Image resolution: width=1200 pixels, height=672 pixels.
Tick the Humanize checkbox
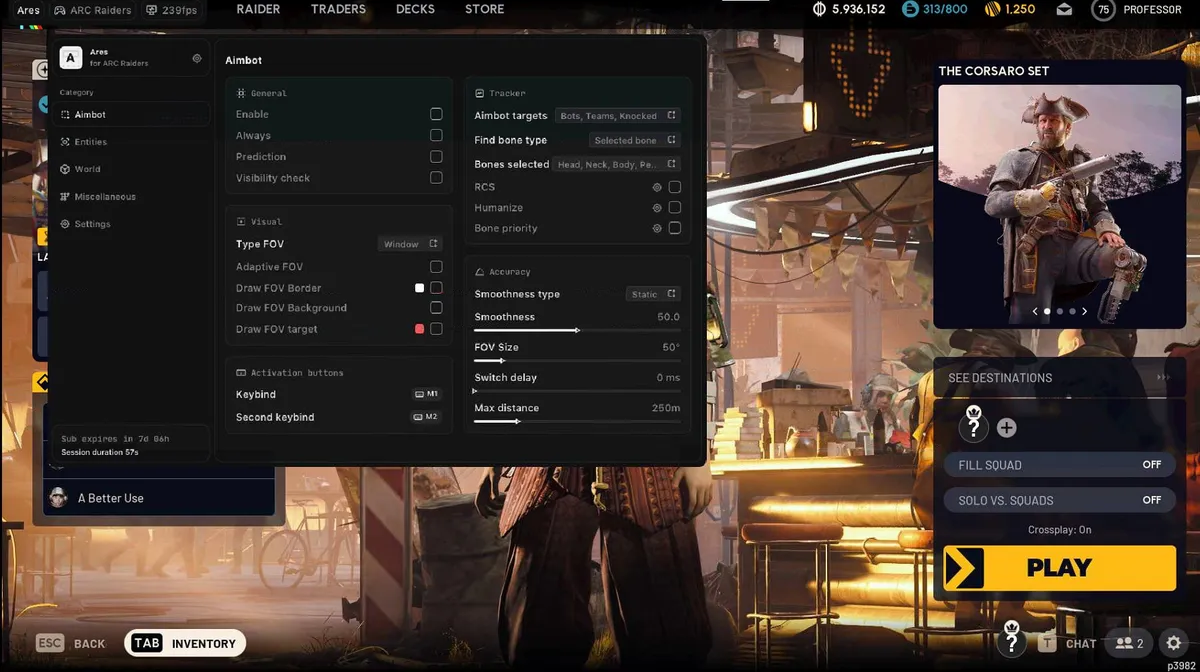(675, 208)
